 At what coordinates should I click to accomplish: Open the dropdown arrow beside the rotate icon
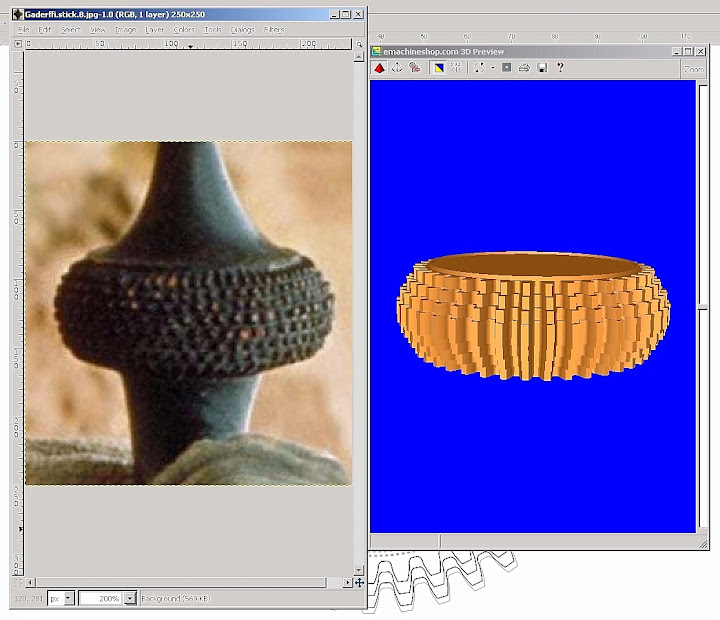[493, 68]
